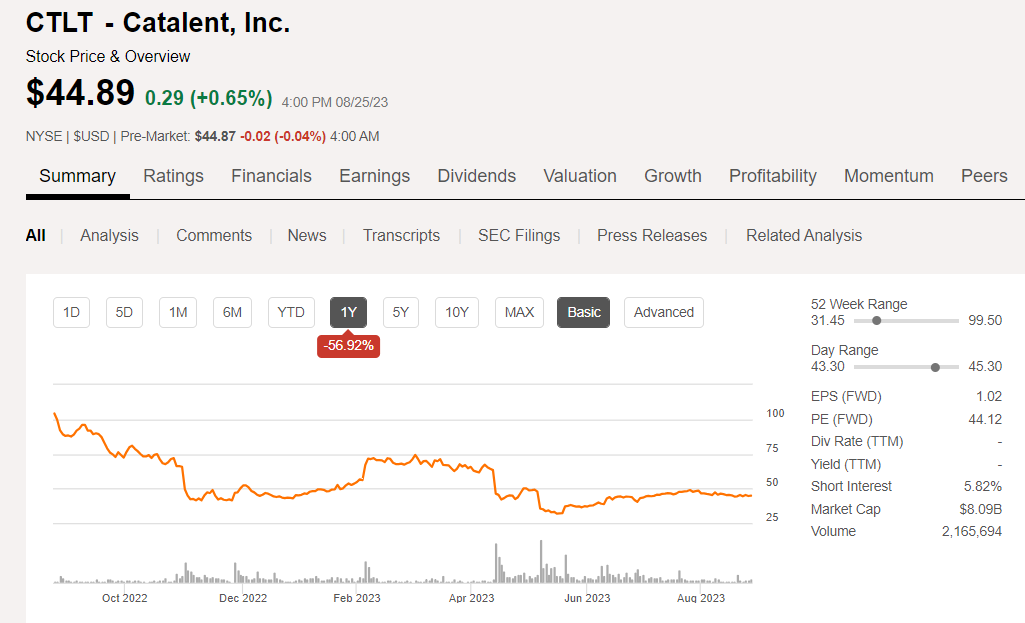Show the 5Y price chart
The image size is (1025, 623).
[x=400, y=312]
